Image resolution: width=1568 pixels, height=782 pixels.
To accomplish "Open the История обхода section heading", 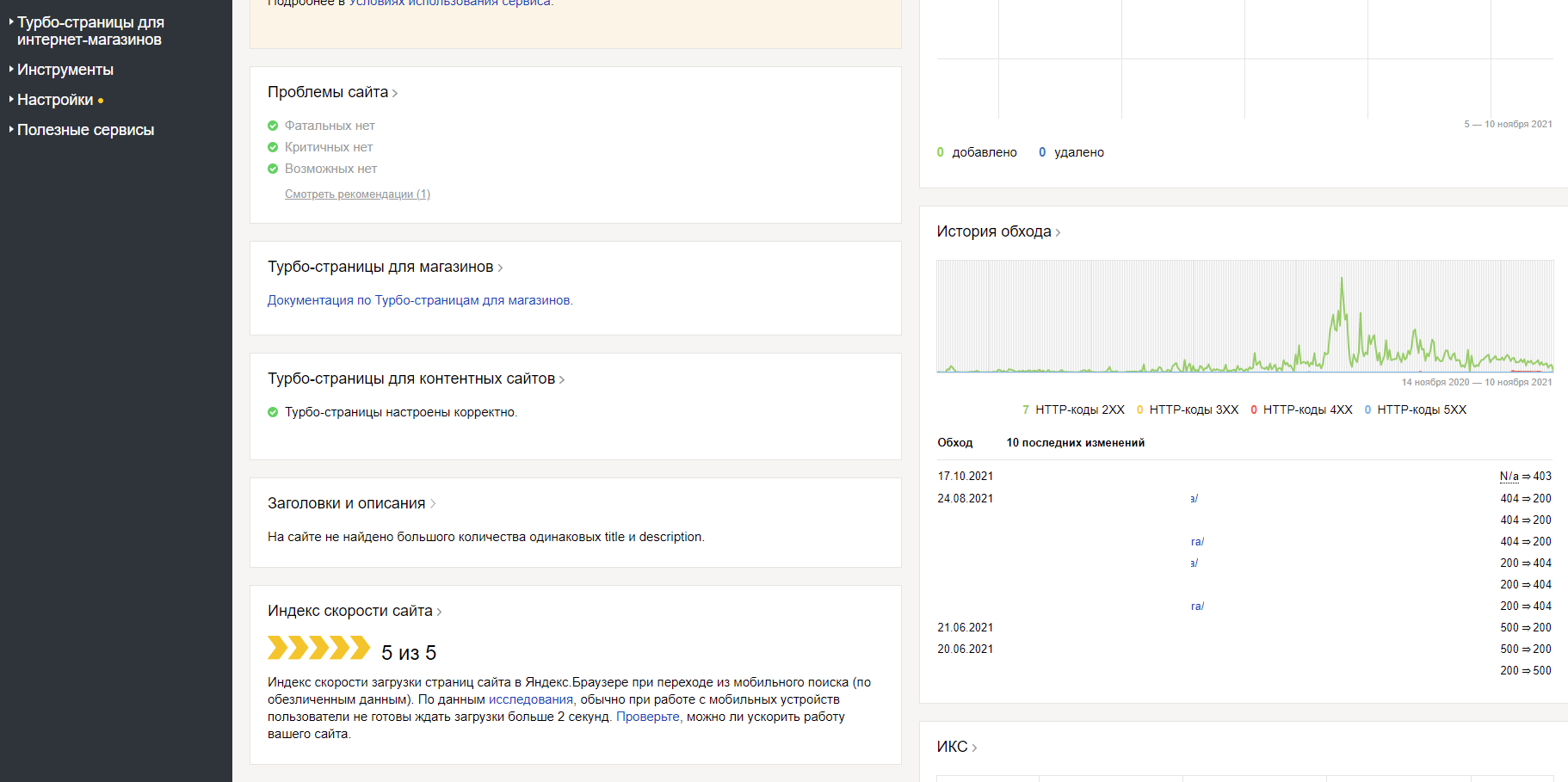I will tap(994, 231).
